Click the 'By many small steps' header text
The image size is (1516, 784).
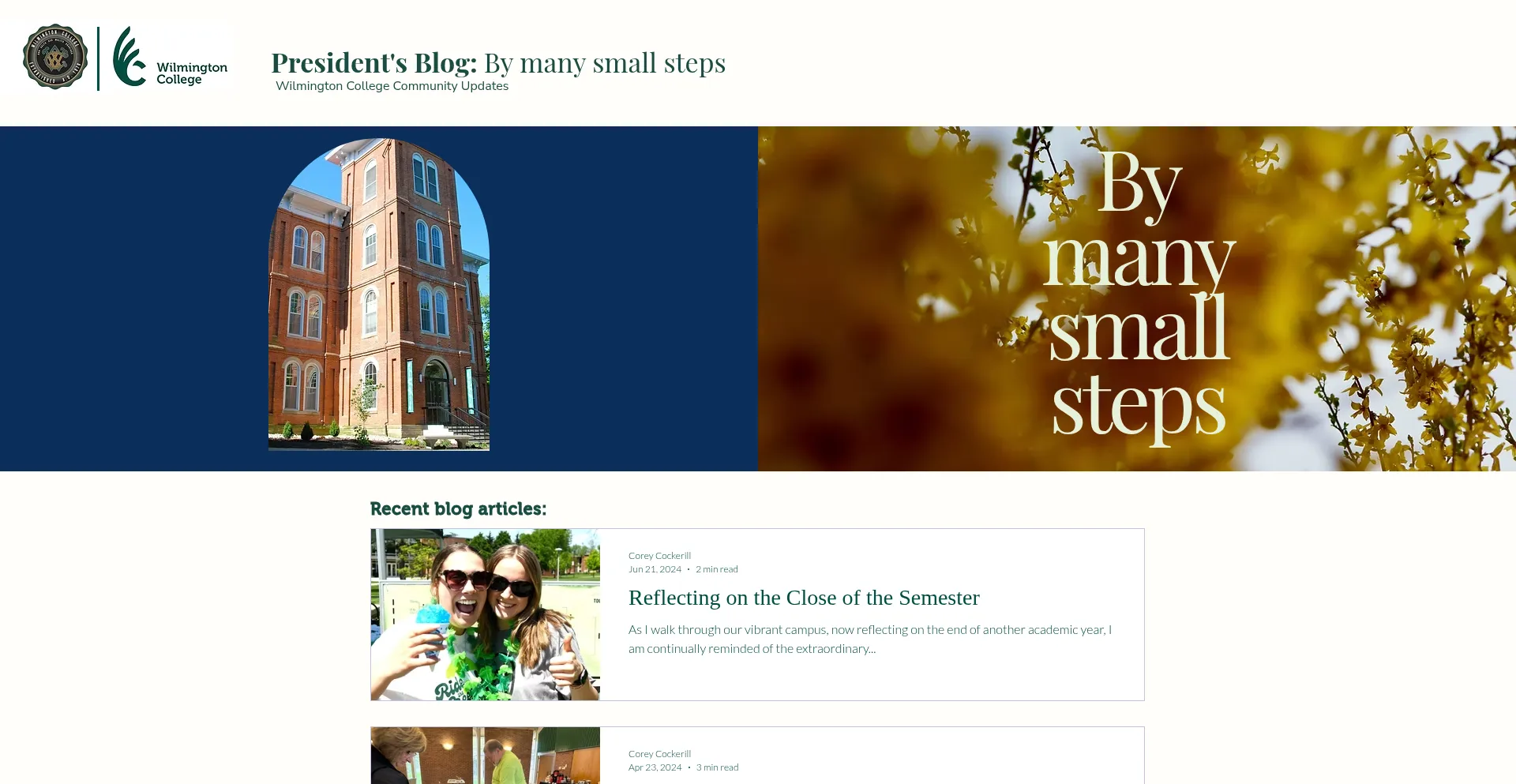(x=606, y=63)
